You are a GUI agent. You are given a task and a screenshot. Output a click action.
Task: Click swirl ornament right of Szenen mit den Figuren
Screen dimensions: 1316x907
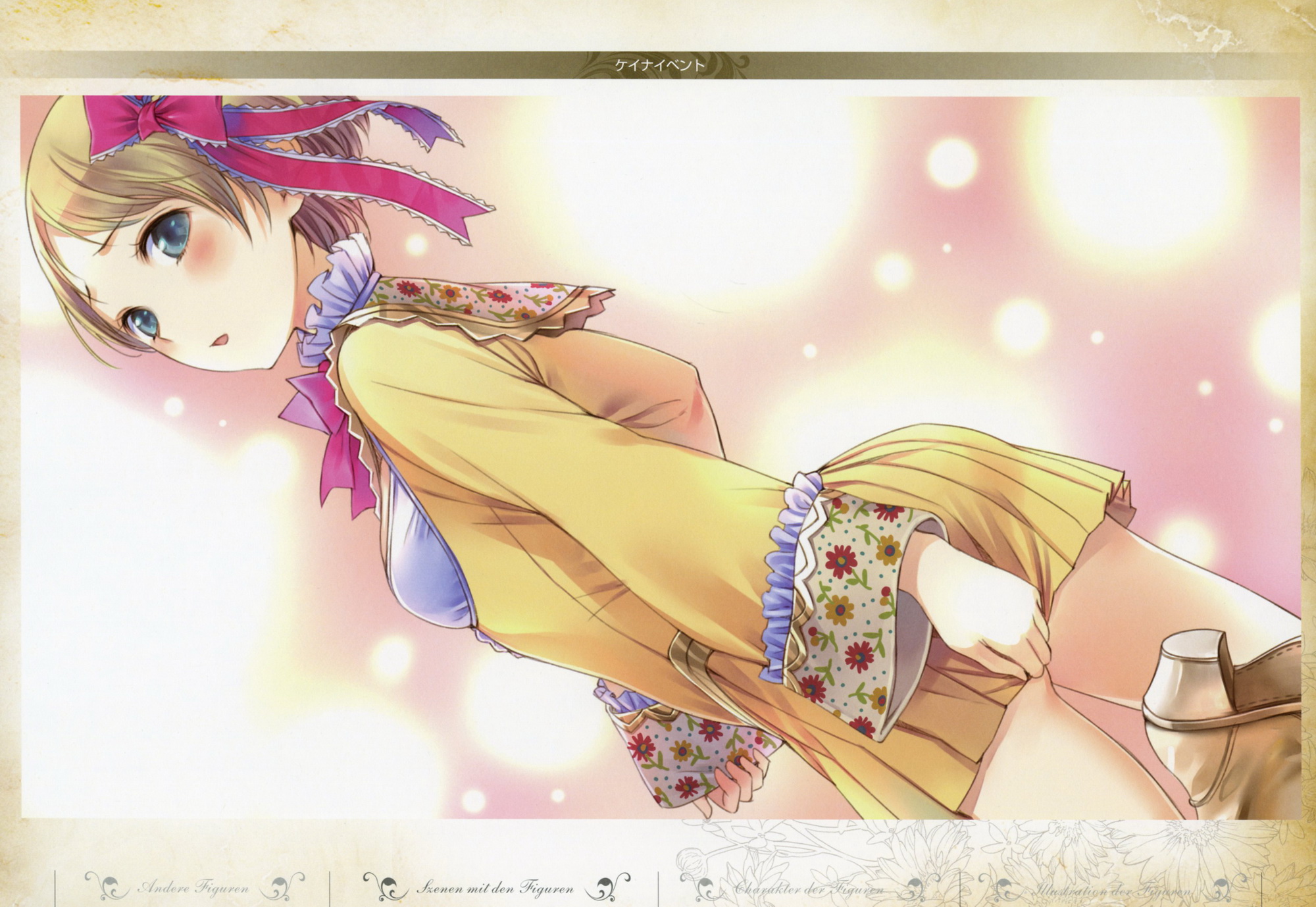pos(605,886)
